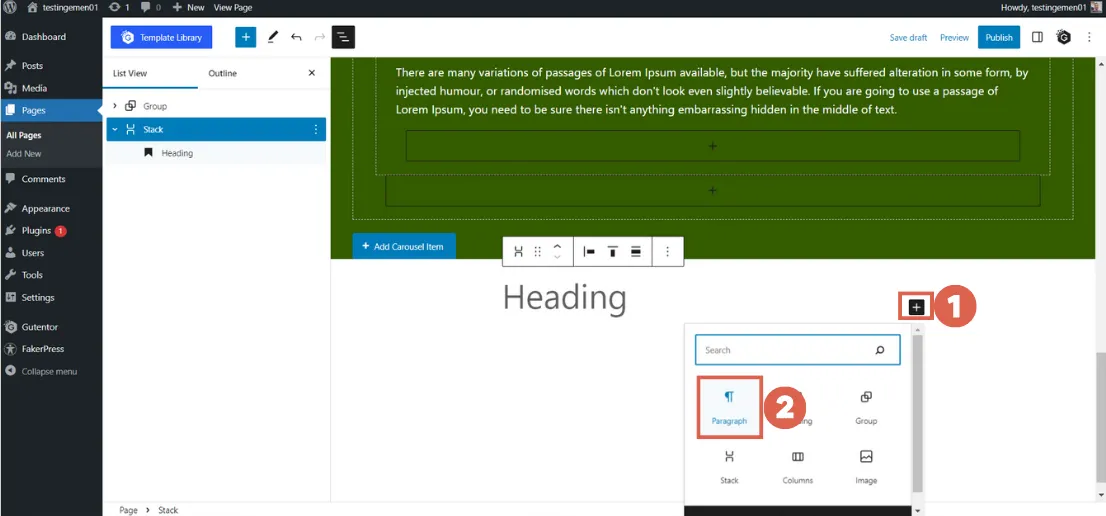Open the Plugins menu
1106x516 pixels.
pos(37,231)
